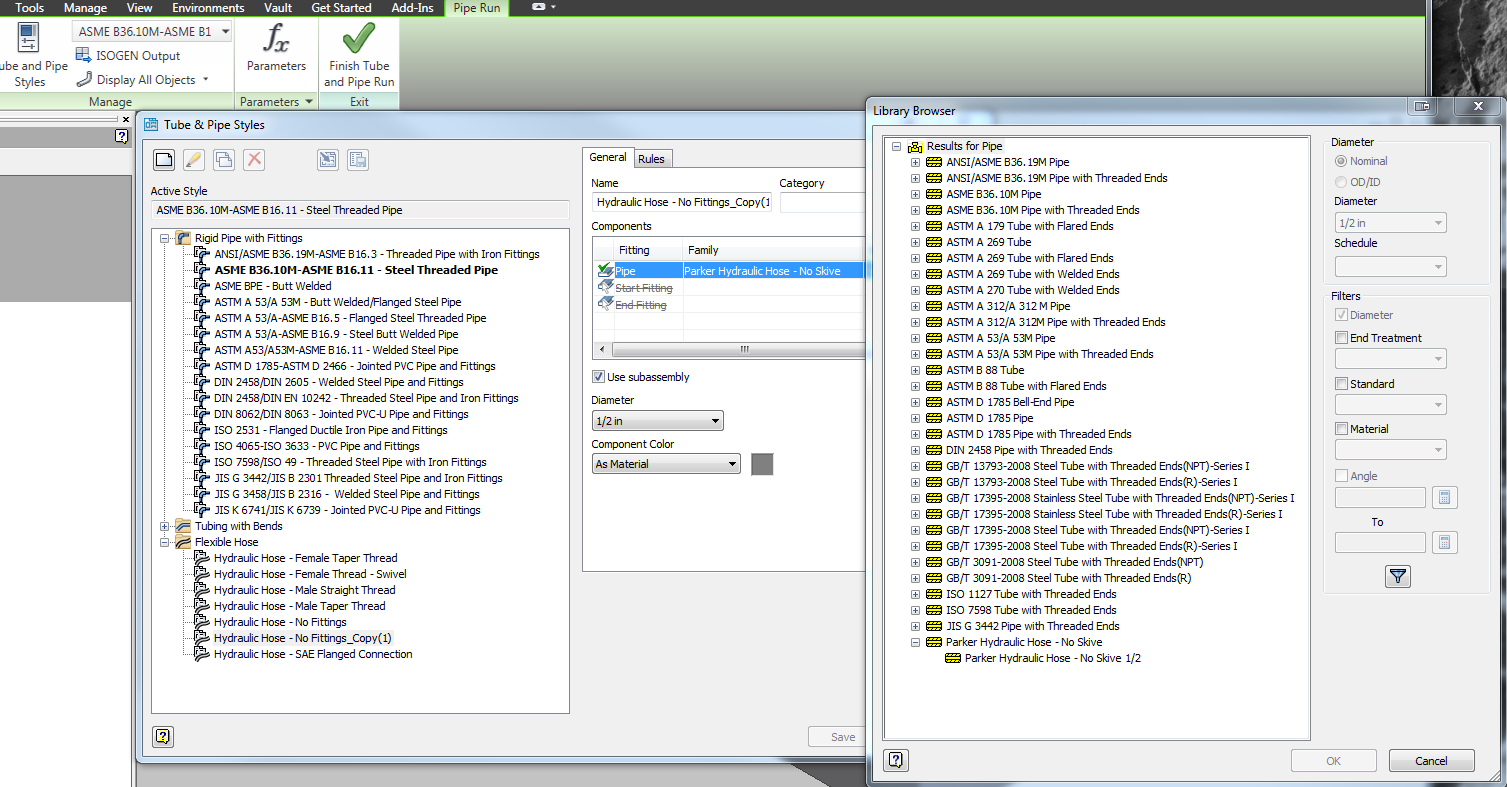The width and height of the screenshot is (1507, 787).
Task: Enable Material filter checkbox
Action: [1341, 429]
